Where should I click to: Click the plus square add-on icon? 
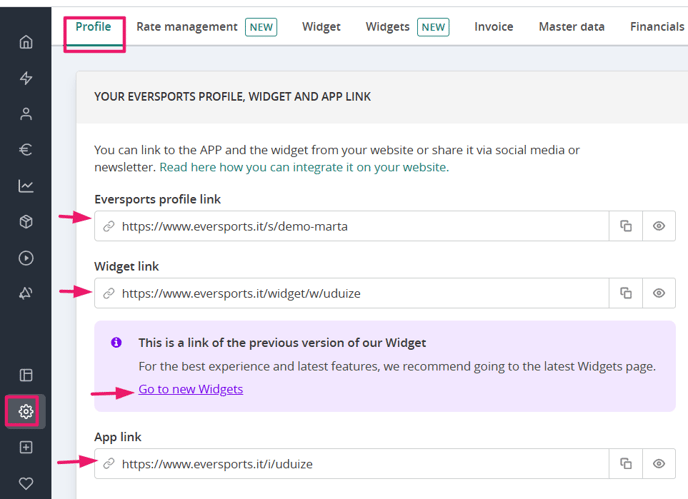pyautogui.click(x=26, y=447)
